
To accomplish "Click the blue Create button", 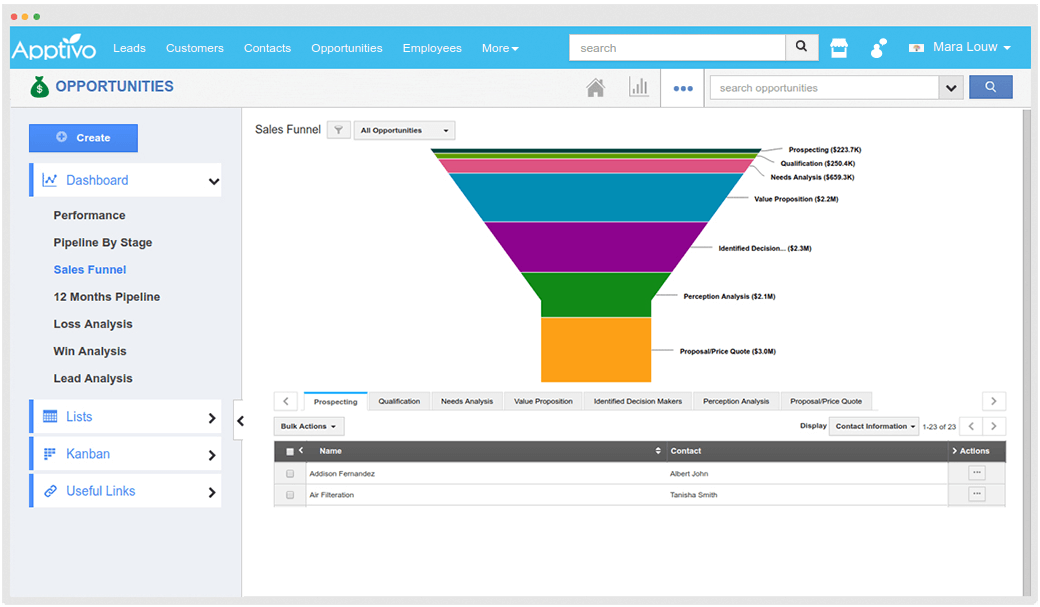I will (x=83, y=137).
